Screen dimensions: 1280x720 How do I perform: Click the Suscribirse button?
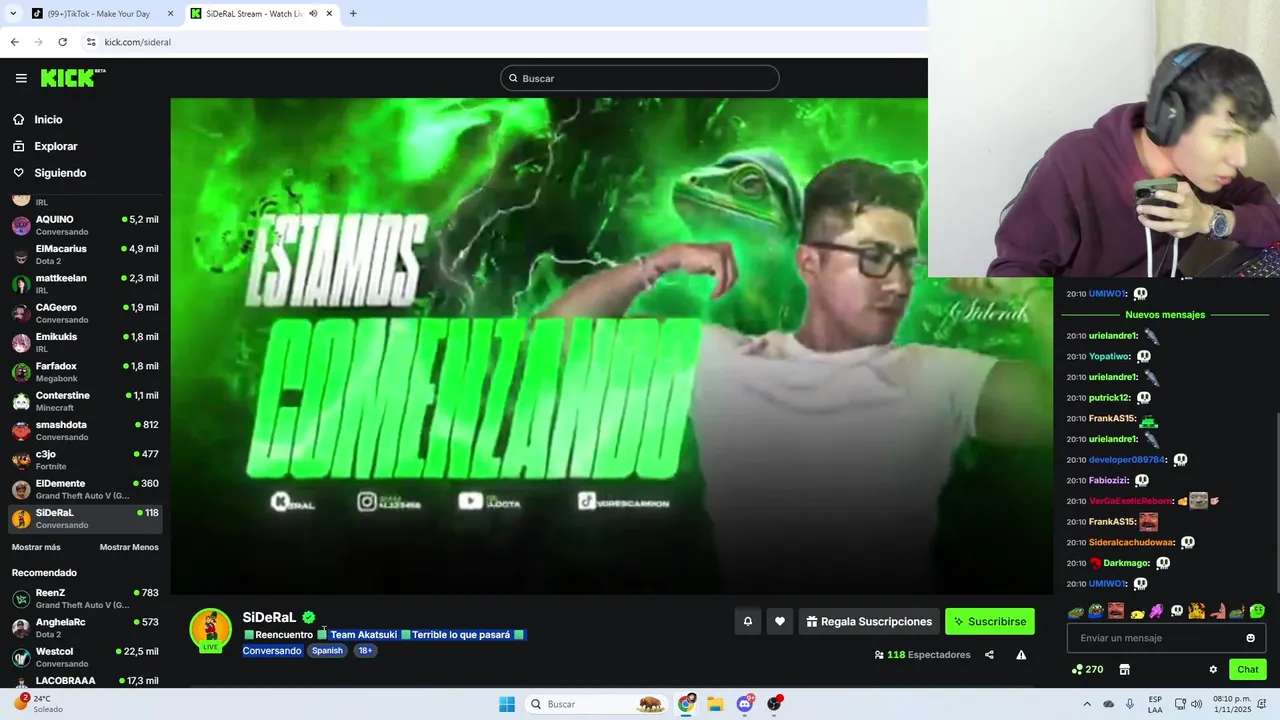(990, 621)
